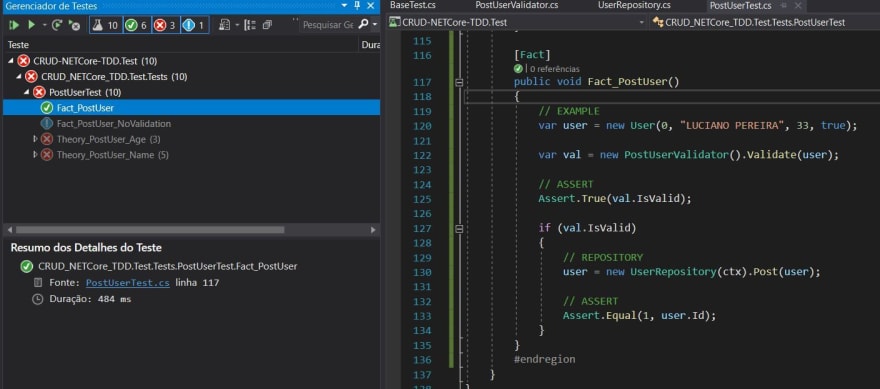Viewport: 880px width, 389px height.
Task: Click green passed icon of Fact_PostUser row
Action: tap(47, 108)
